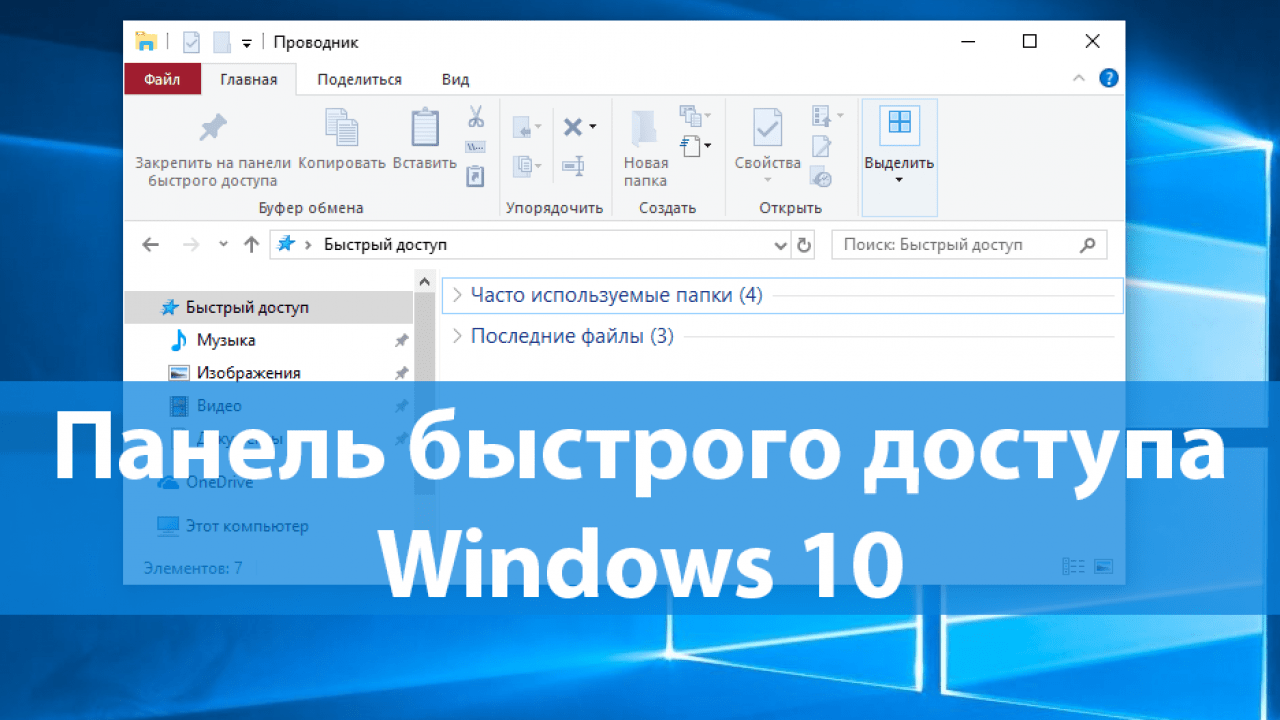Expand the Последние файлы group

[x=457, y=337]
